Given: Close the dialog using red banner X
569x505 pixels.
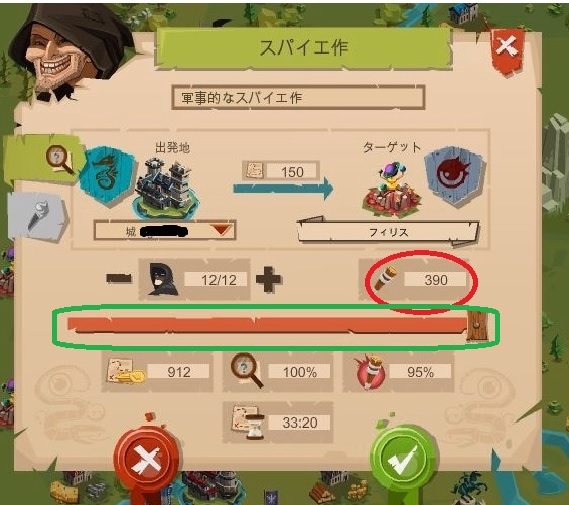Looking at the screenshot, I should tap(507, 51).
